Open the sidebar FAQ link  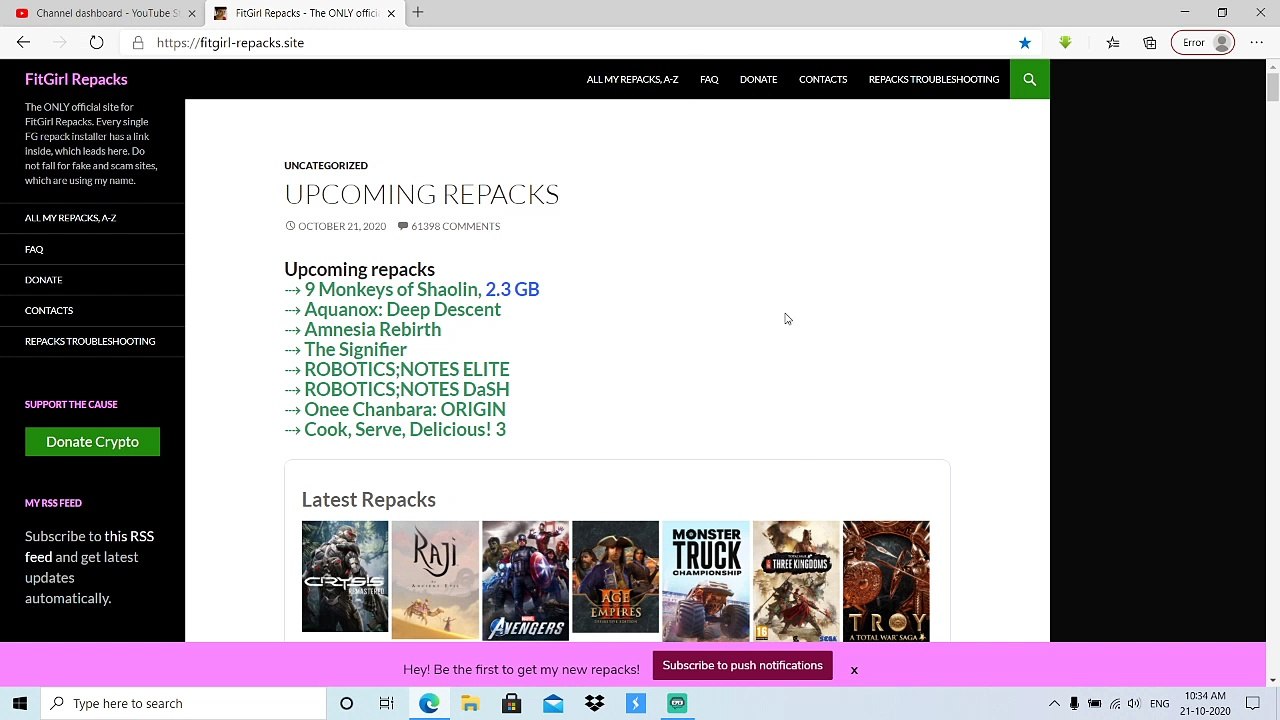tap(34, 249)
